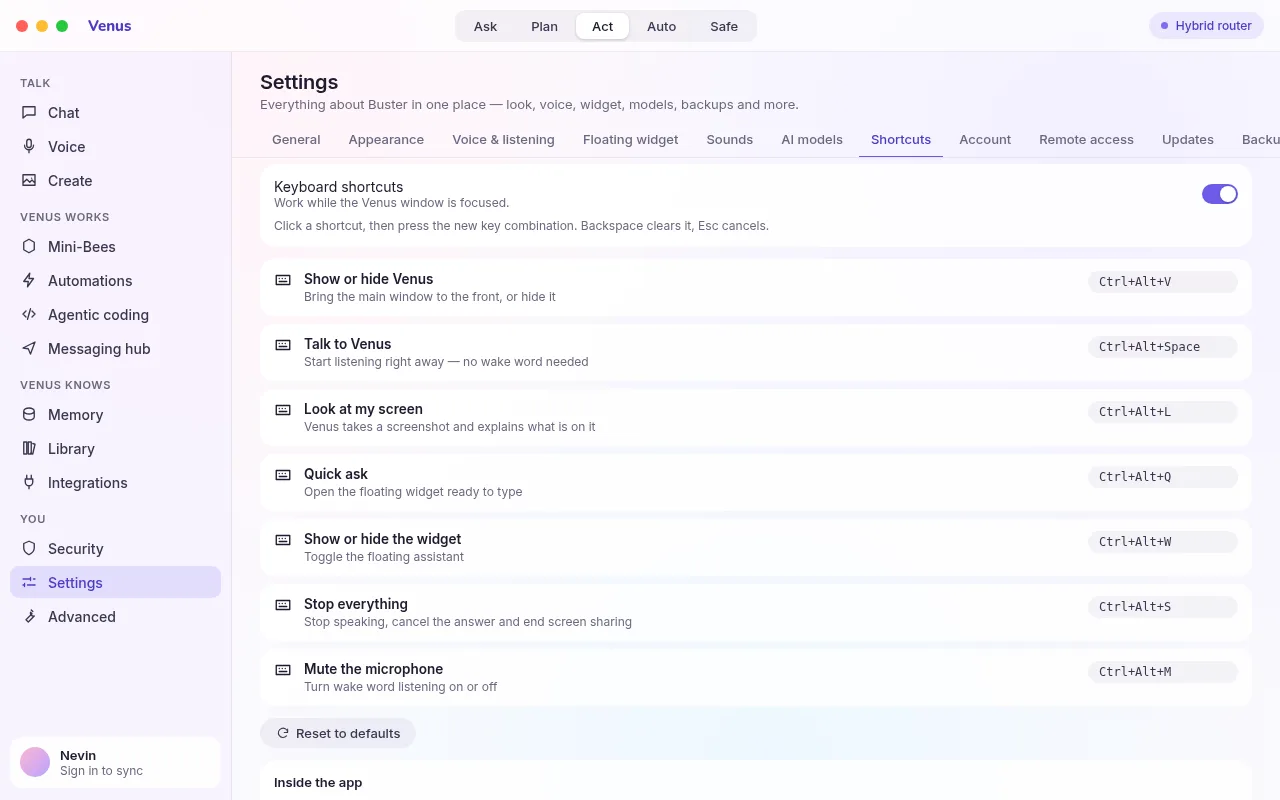The height and width of the screenshot is (800, 1280).
Task: Click the Settings sliders icon in sidebar
Action: 29,583
